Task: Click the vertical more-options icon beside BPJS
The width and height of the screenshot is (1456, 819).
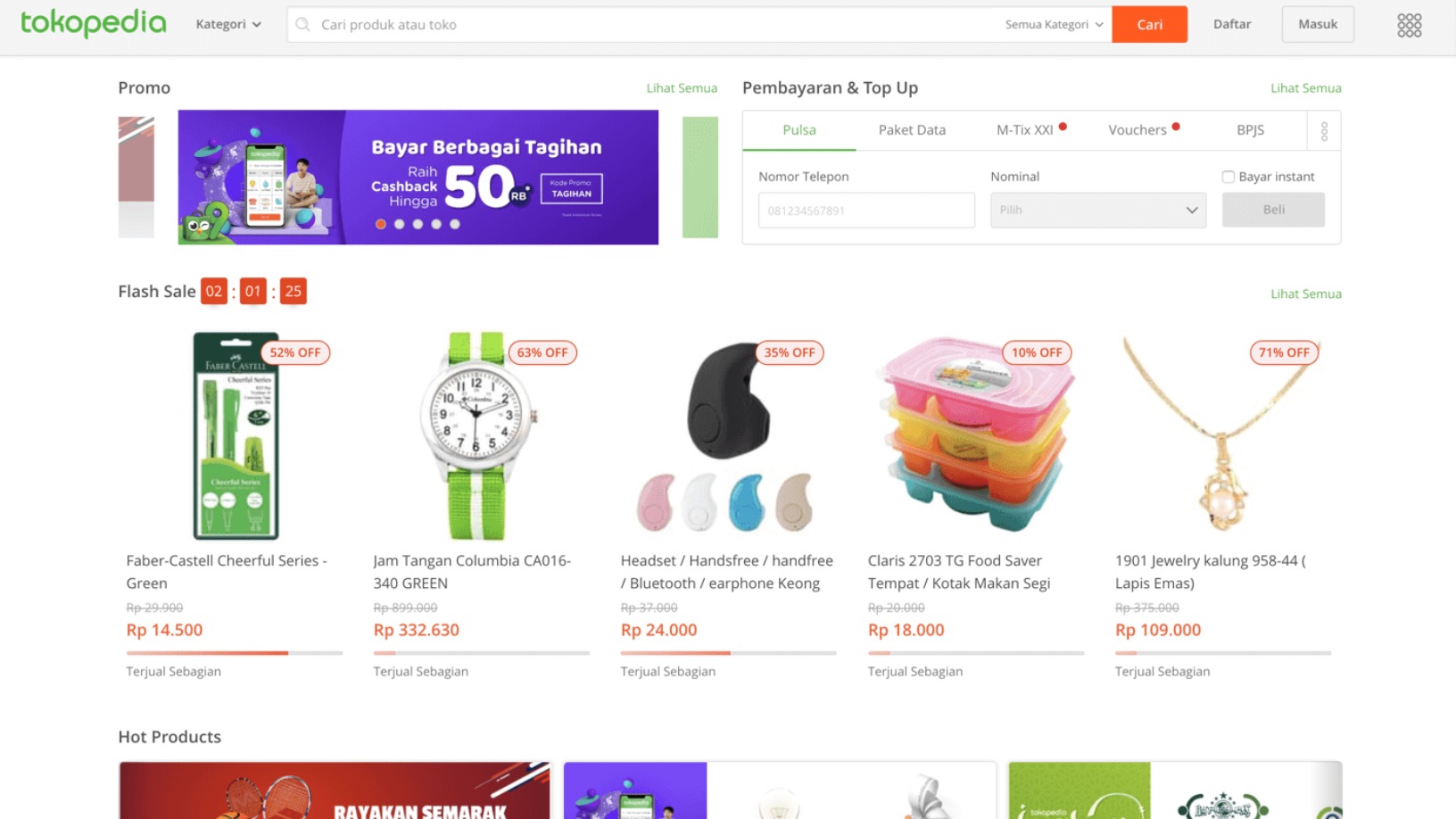Action: 1324,131
